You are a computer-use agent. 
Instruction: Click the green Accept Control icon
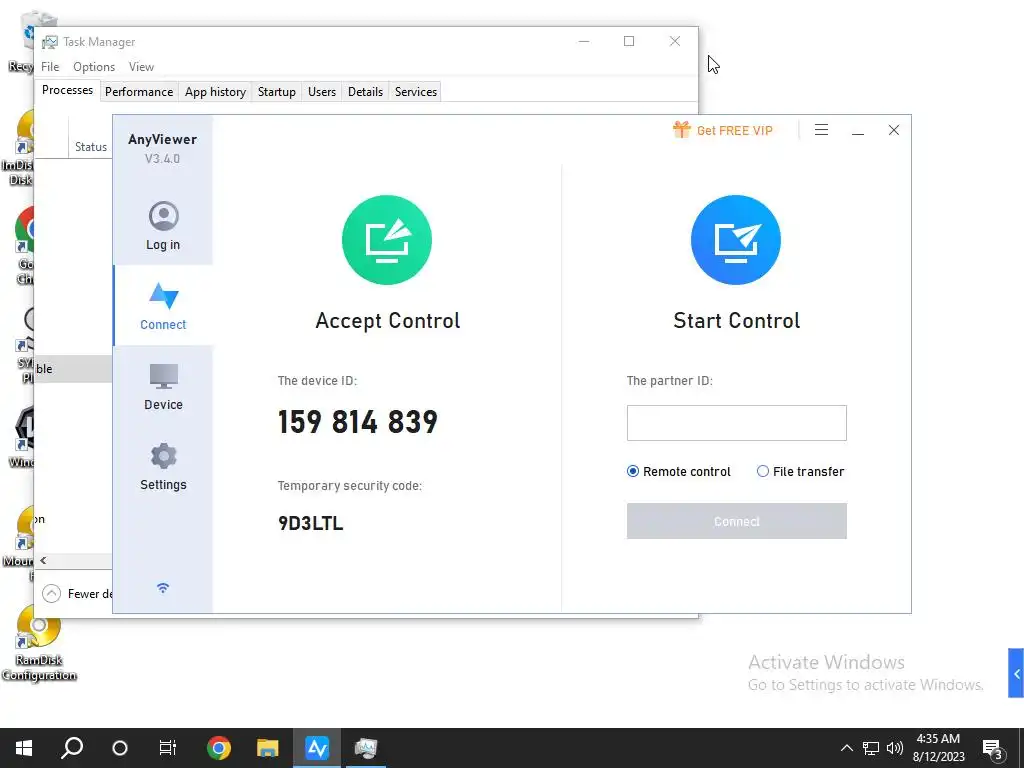point(387,240)
